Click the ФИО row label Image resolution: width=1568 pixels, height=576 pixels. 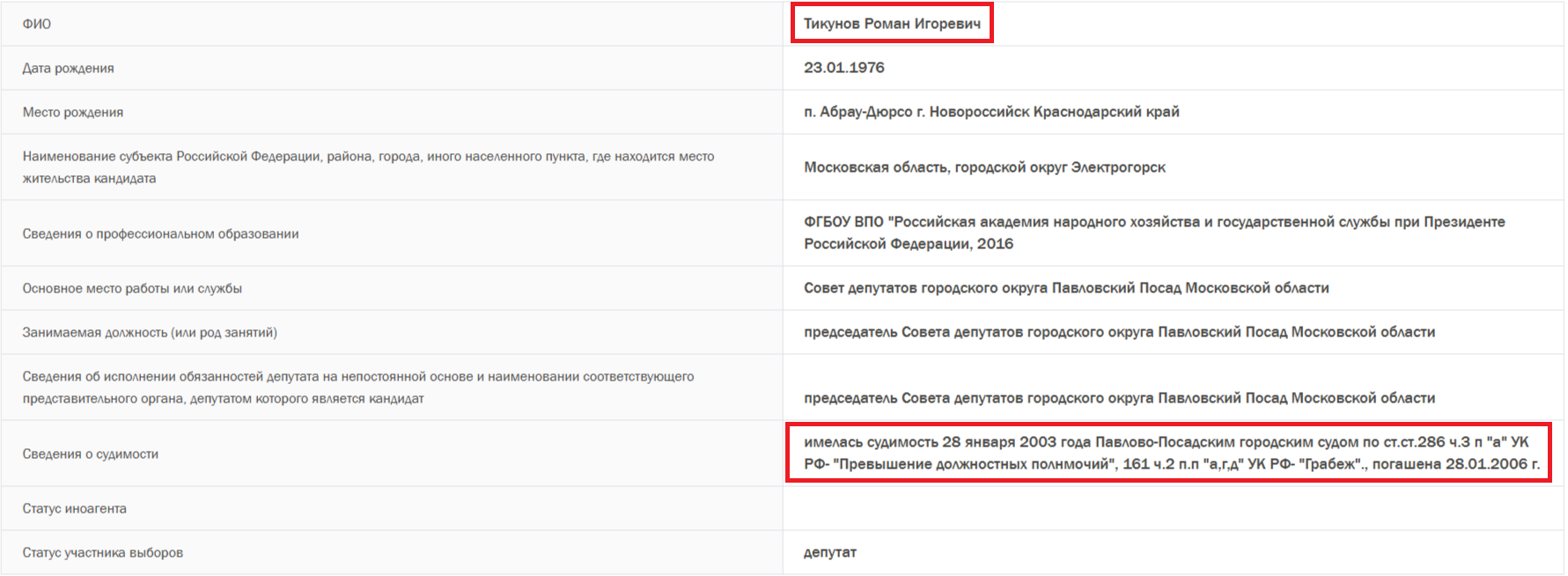pyautogui.click(x=37, y=24)
